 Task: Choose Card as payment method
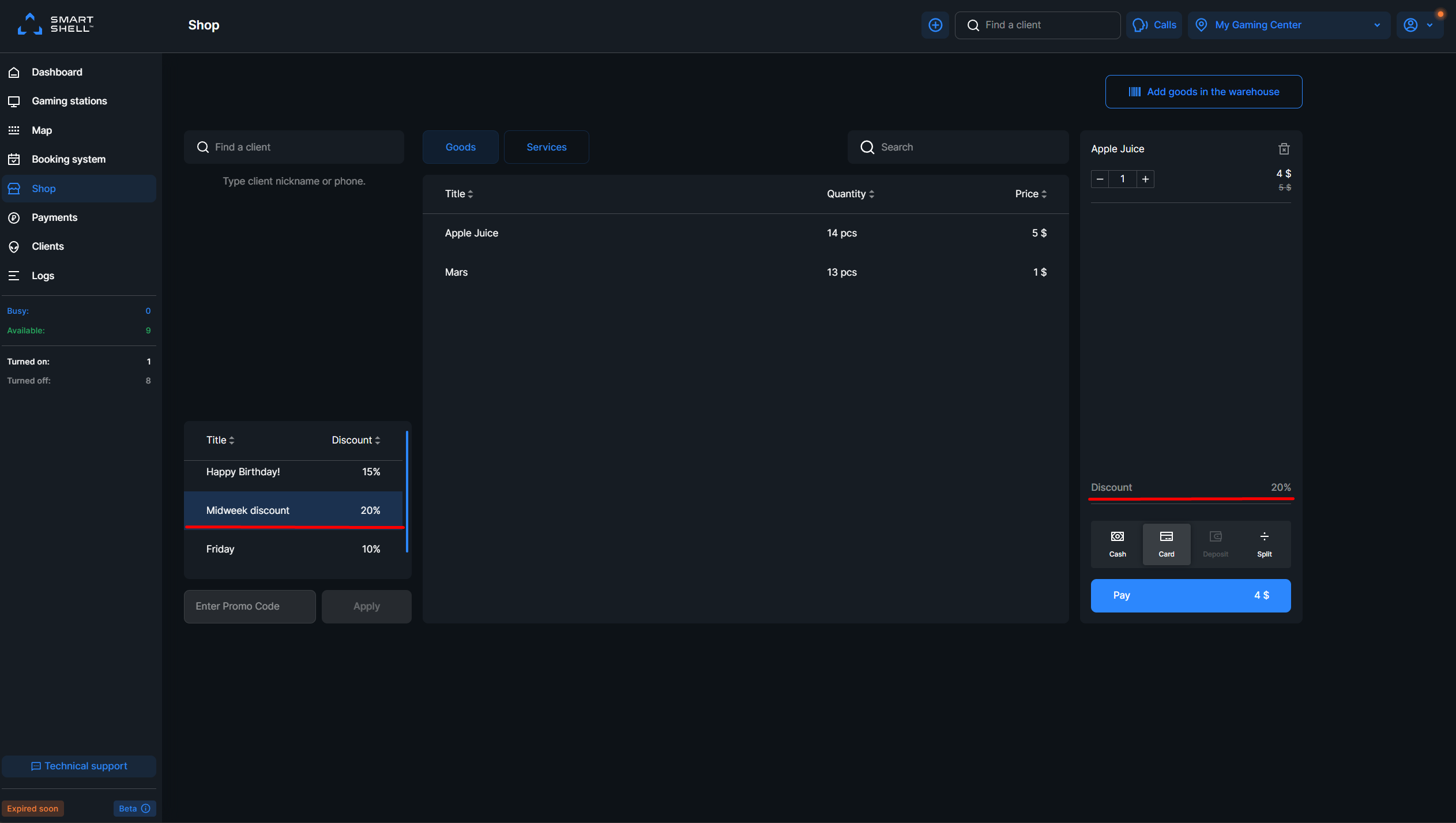1166,544
